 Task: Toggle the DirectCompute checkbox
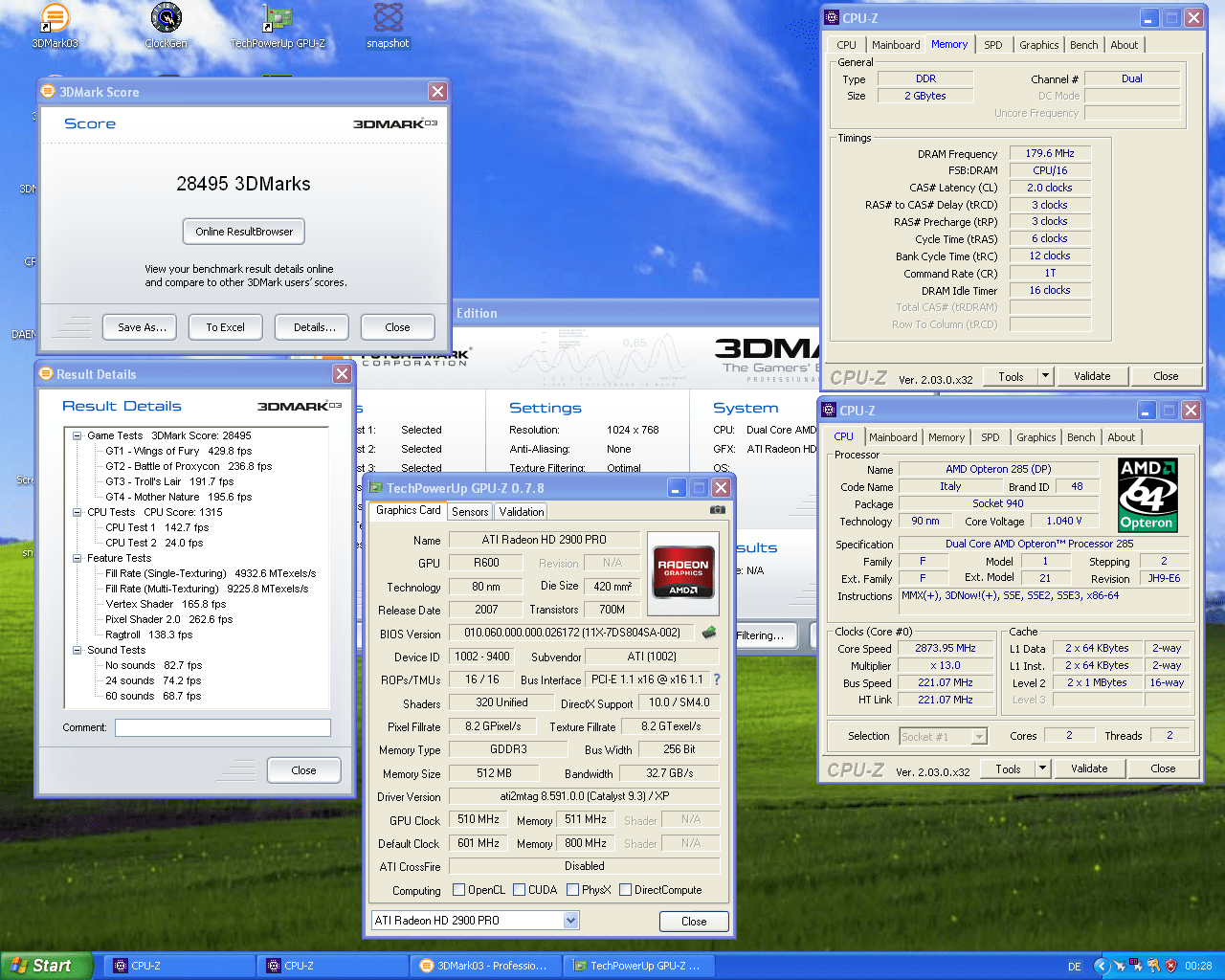coord(625,890)
